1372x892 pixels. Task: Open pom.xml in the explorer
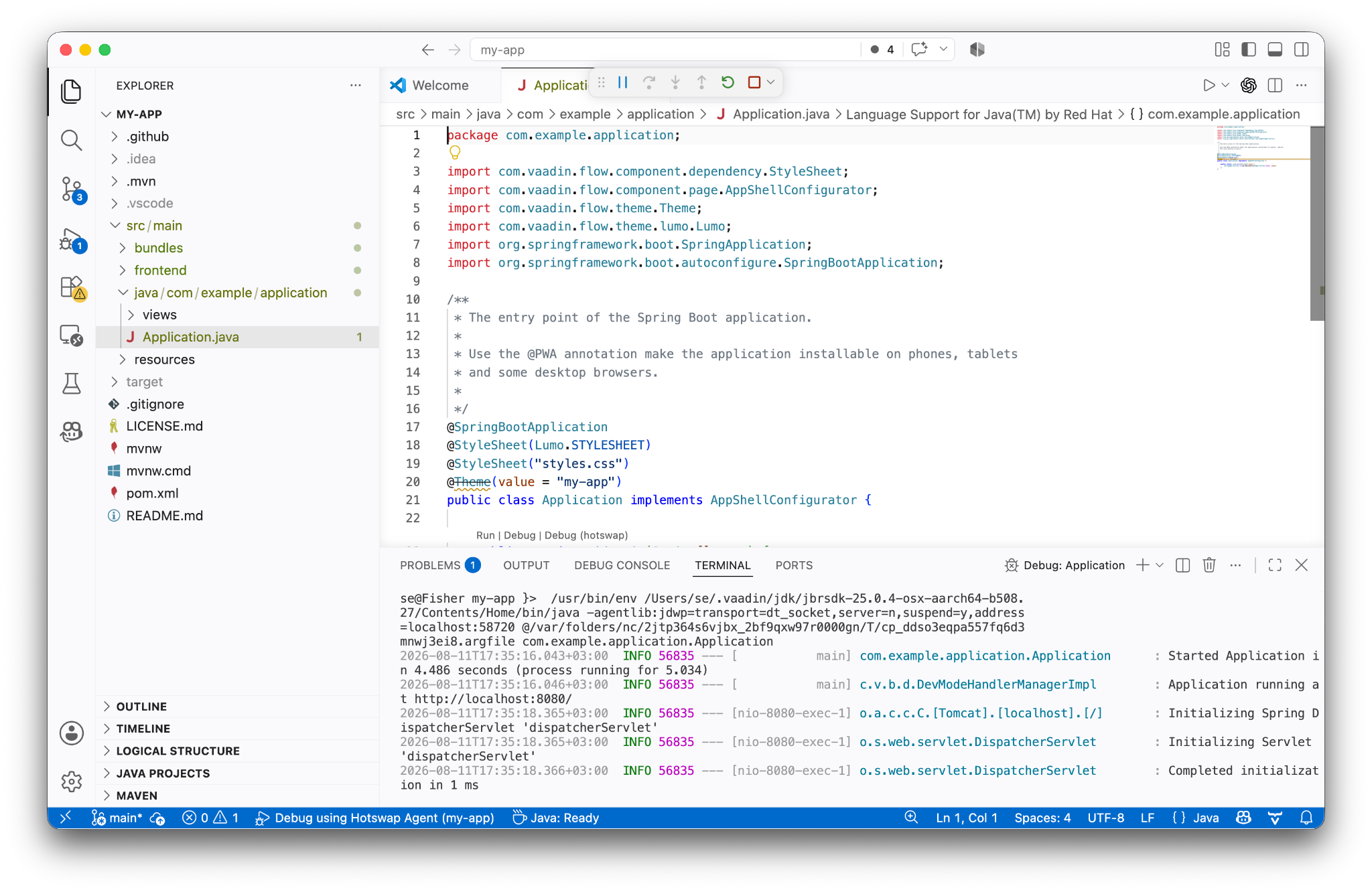(237, 494)
